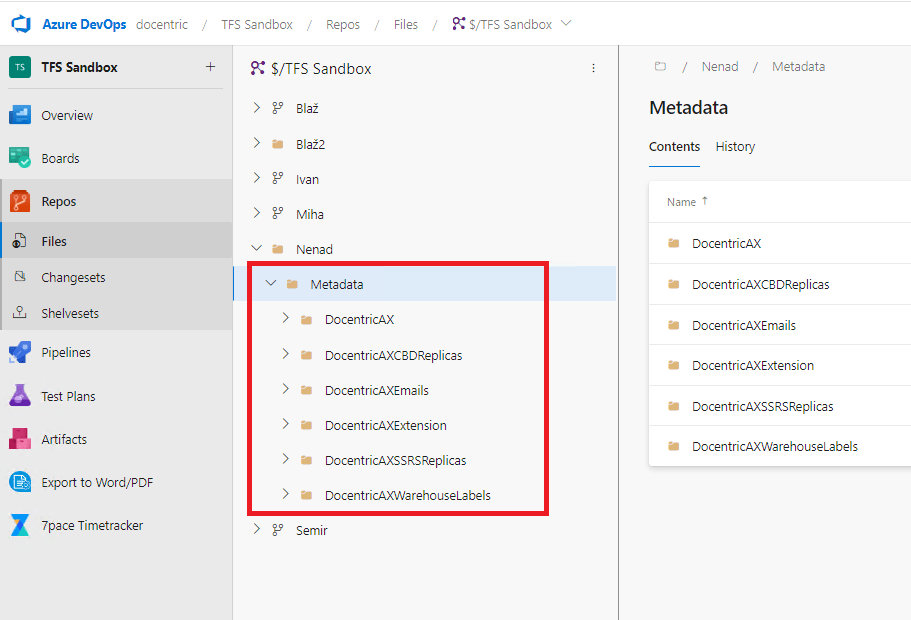Viewport: 911px width, 620px height.
Task: Click the Export to Word/PDF icon
Action: [20, 482]
